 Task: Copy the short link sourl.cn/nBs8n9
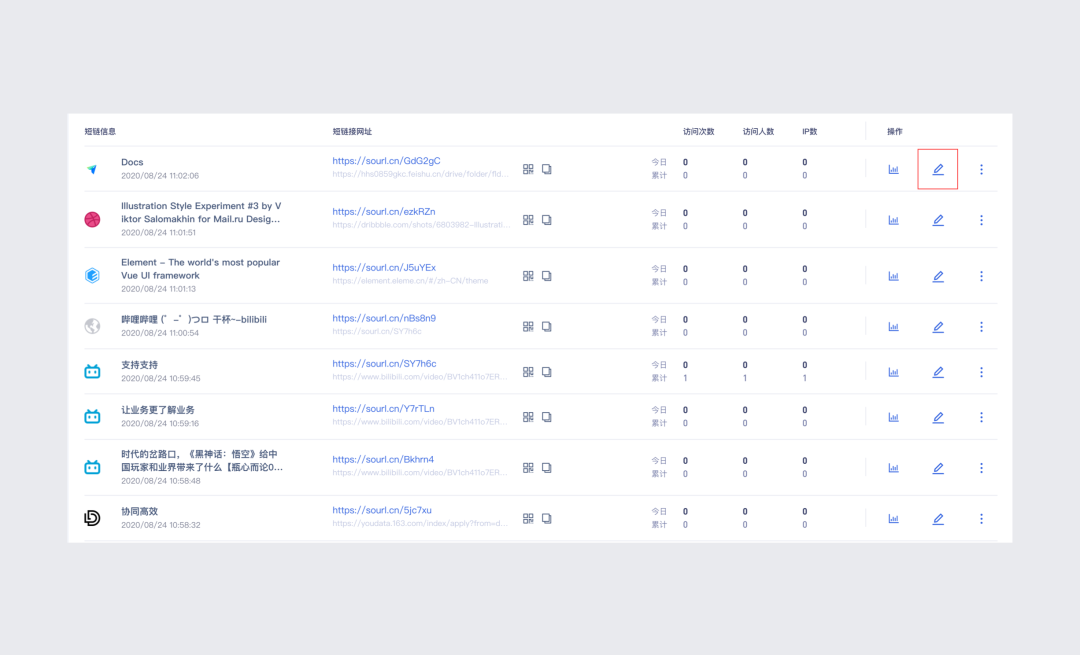point(547,326)
